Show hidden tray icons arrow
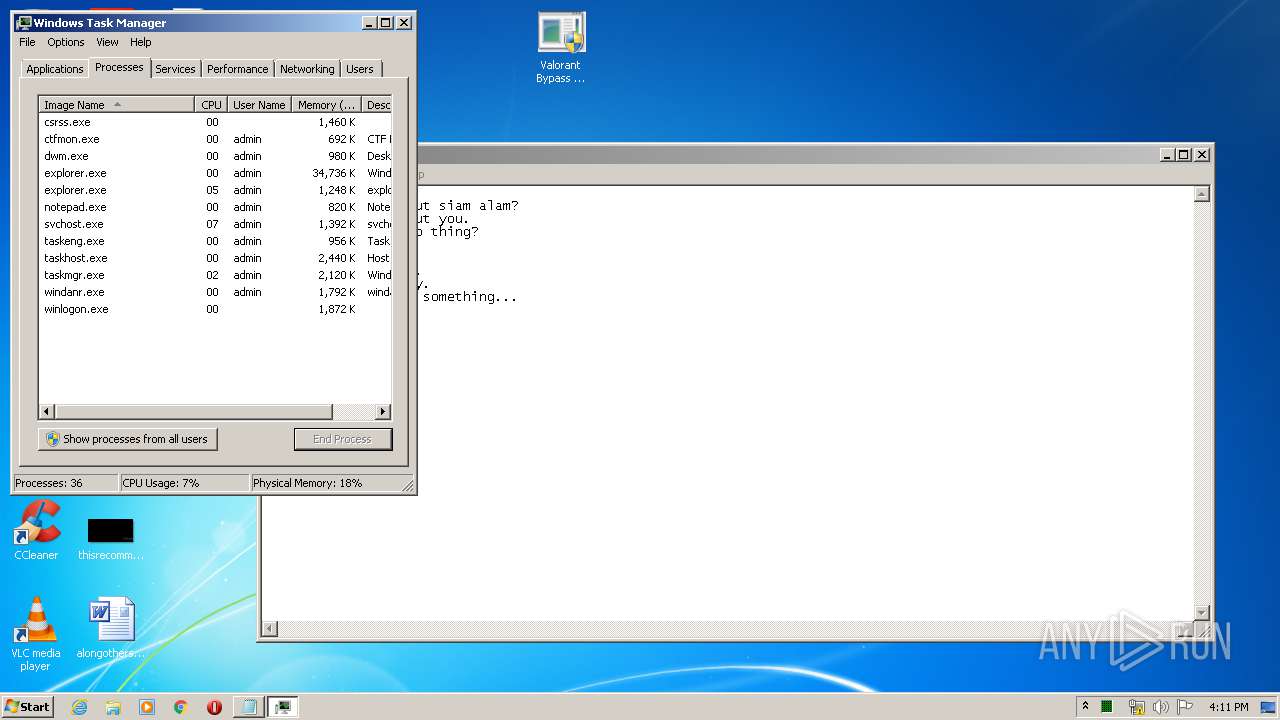The height and width of the screenshot is (720, 1280). [1085, 707]
